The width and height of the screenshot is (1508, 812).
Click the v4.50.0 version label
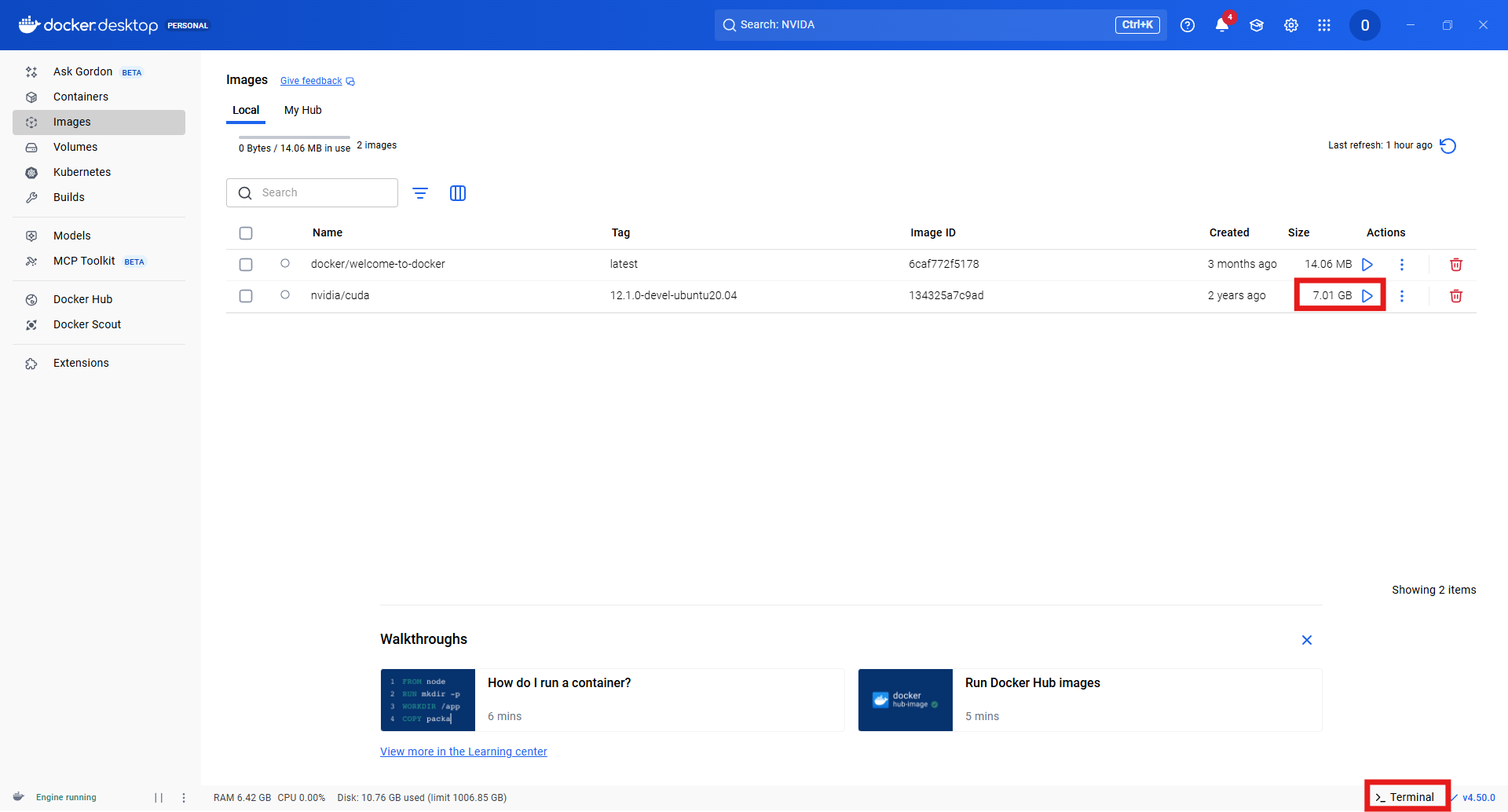[1478, 798]
